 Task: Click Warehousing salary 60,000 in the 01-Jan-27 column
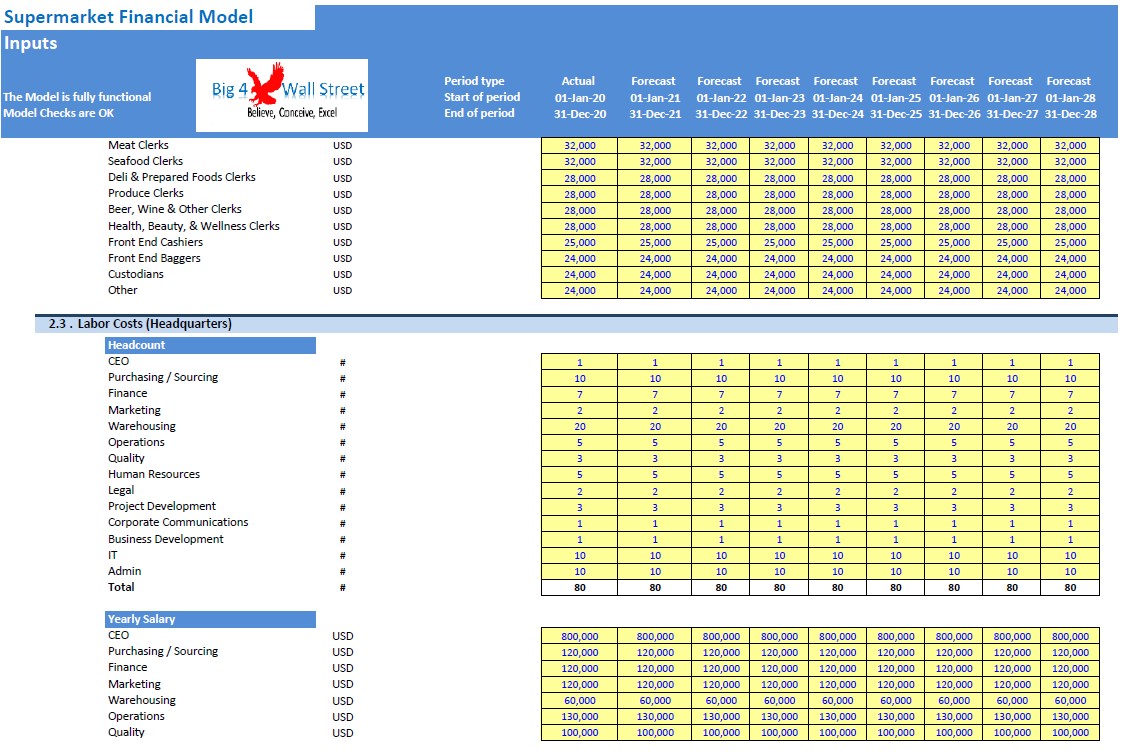coord(1012,701)
